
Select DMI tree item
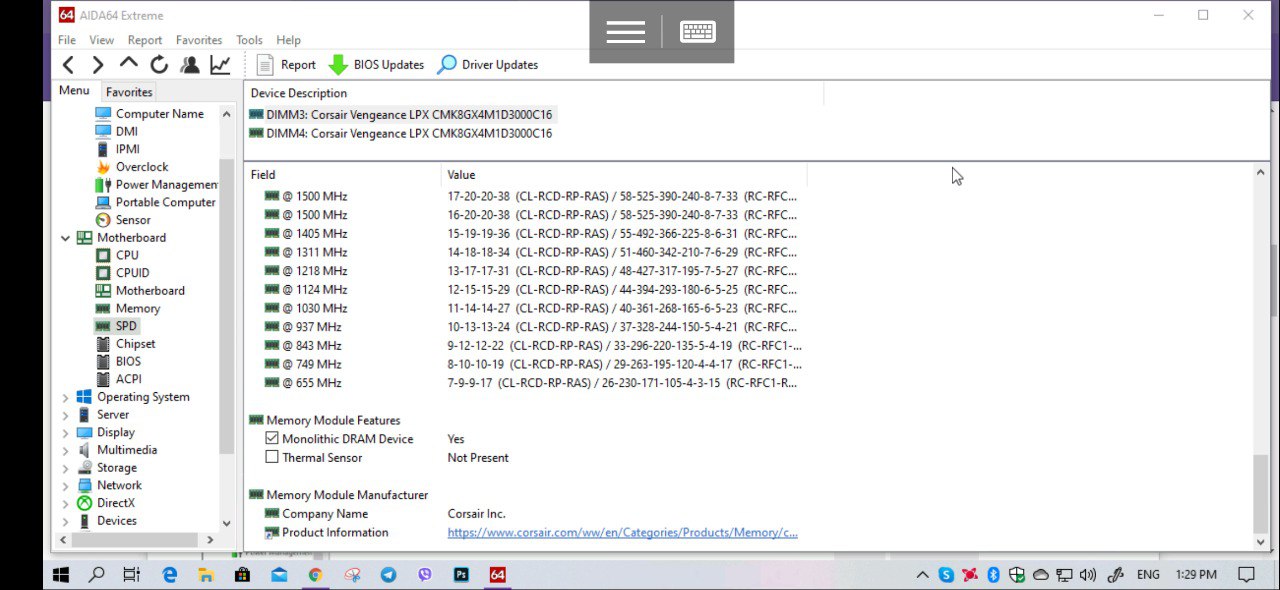(116, 131)
